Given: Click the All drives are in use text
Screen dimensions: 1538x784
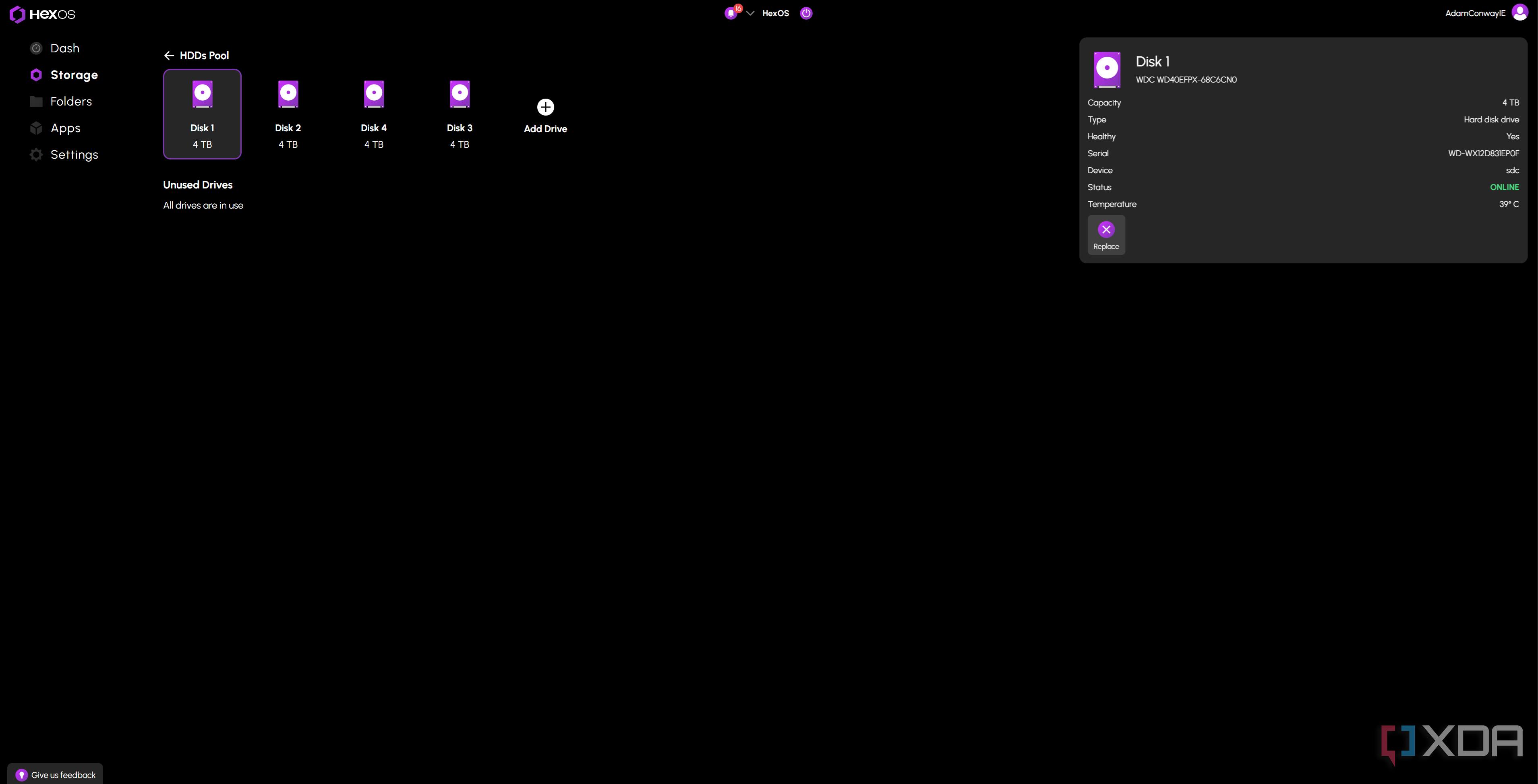Looking at the screenshot, I should [x=204, y=205].
